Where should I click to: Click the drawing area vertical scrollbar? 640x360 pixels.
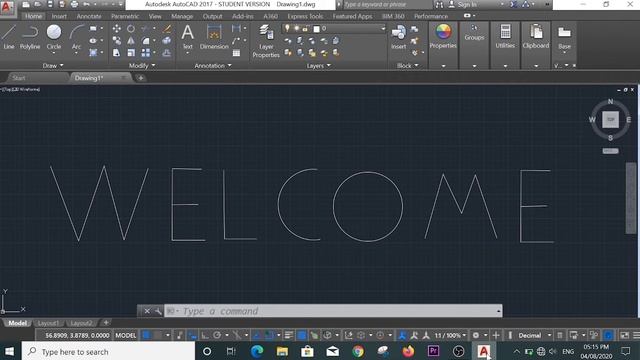coord(631,198)
